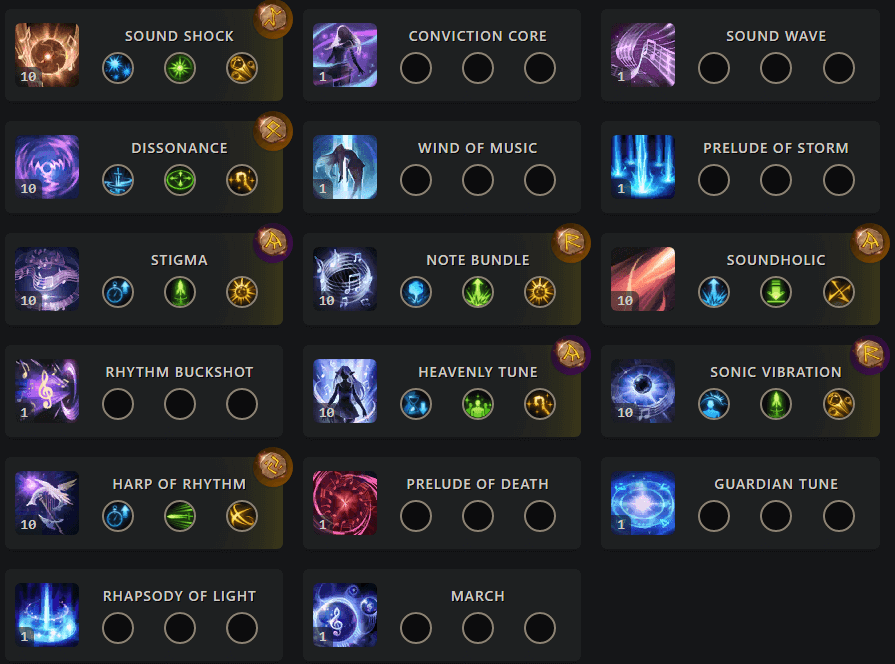Toggle the green tripod on Heavenly Tune
This screenshot has height=664, width=895.
(477, 404)
